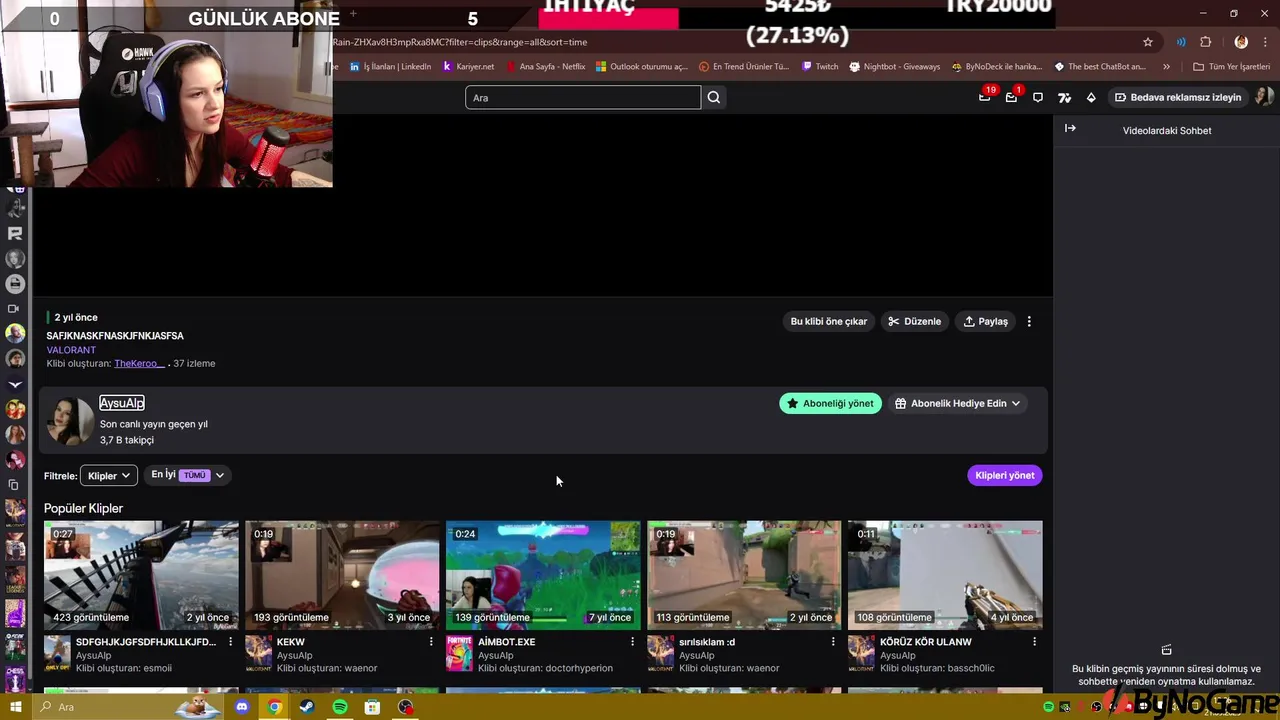Show hidden bookmarks with the chevron
Screen dimensions: 1280x720
coord(1166,67)
